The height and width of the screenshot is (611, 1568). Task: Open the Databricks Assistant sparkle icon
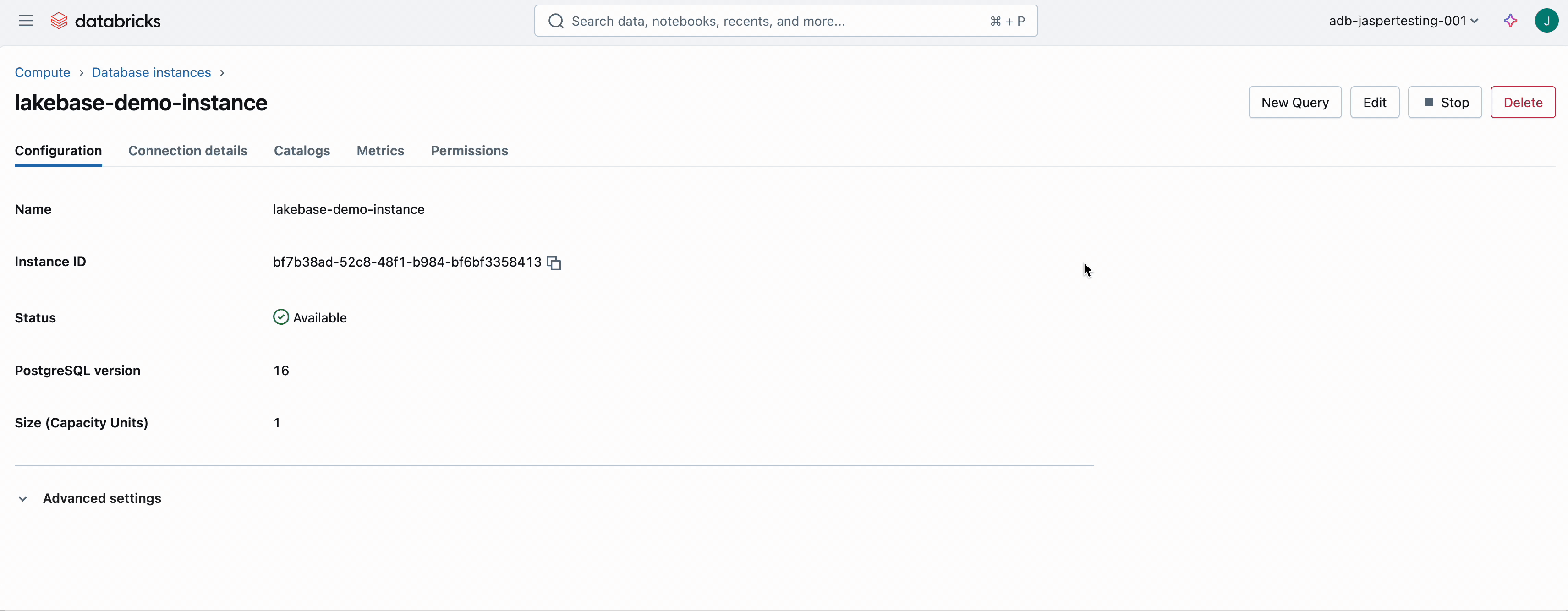[x=1510, y=21]
